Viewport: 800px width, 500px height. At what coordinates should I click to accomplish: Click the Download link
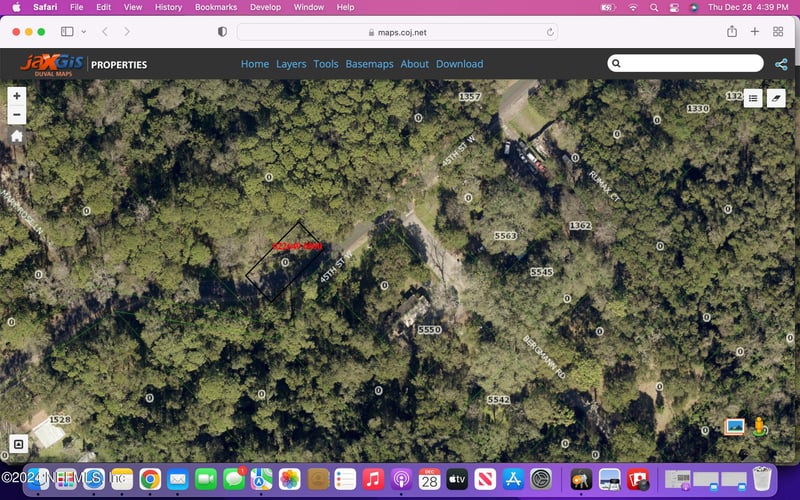click(459, 64)
